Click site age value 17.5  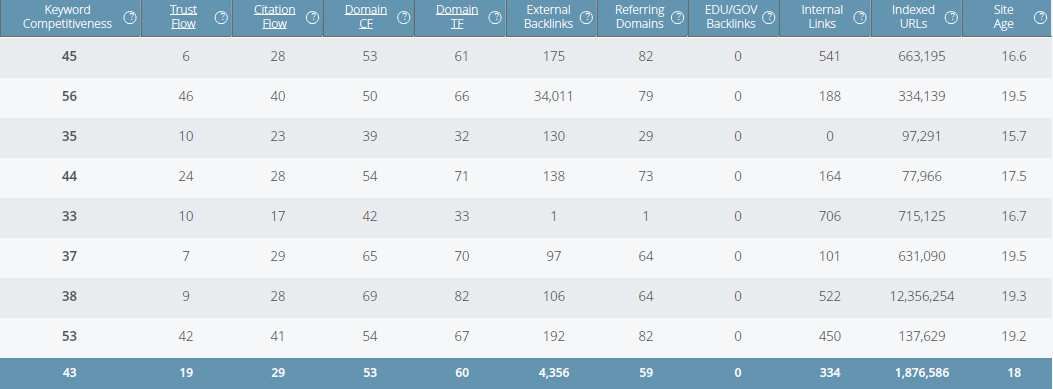(x=1013, y=176)
